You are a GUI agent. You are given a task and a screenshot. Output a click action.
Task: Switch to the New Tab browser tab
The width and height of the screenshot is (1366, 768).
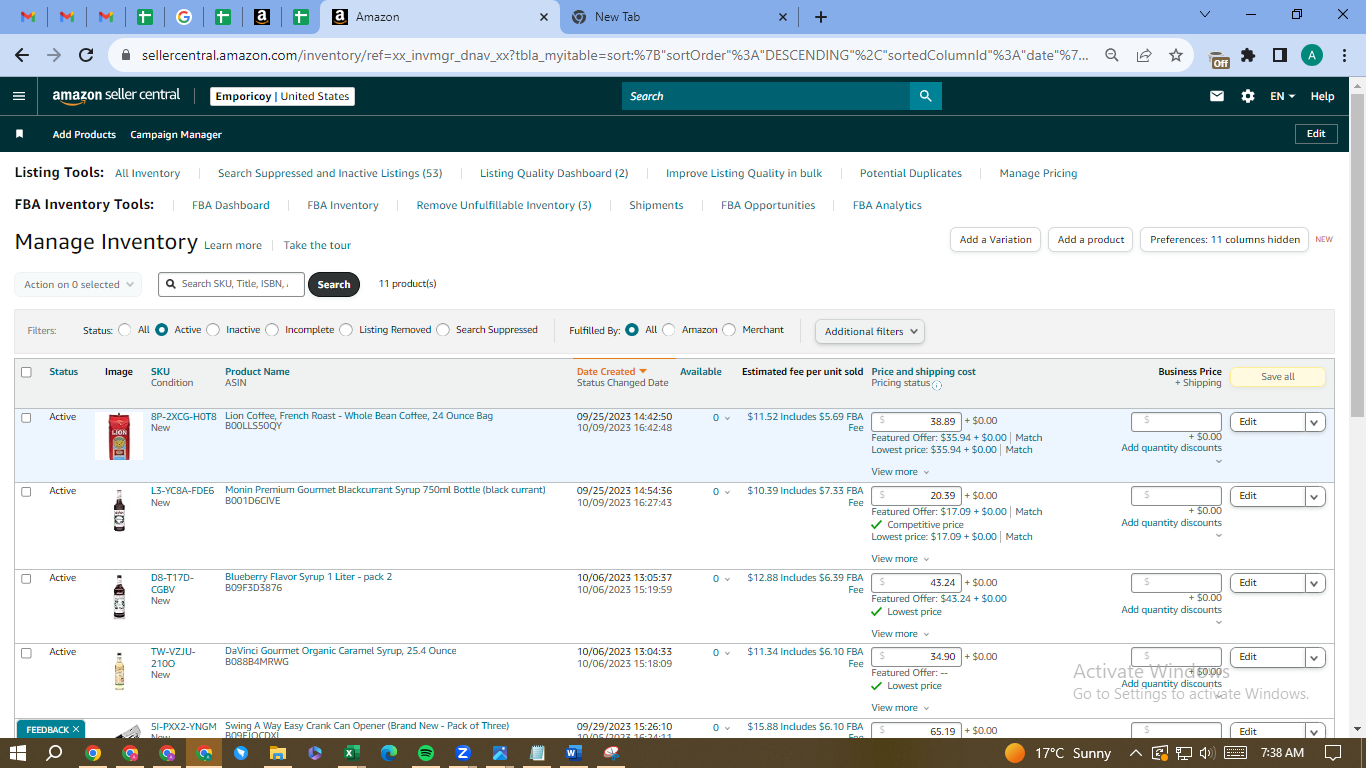pyautogui.click(x=680, y=17)
